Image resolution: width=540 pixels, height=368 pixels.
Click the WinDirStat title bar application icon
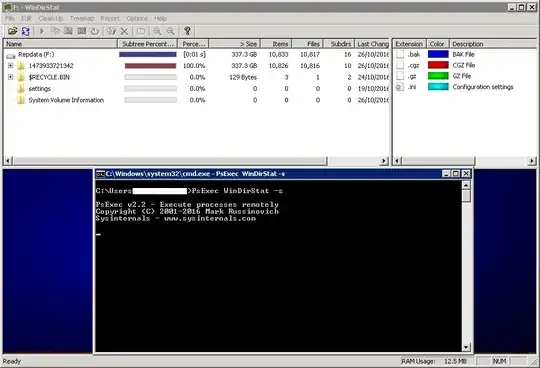pyautogui.click(x=7, y=7)
